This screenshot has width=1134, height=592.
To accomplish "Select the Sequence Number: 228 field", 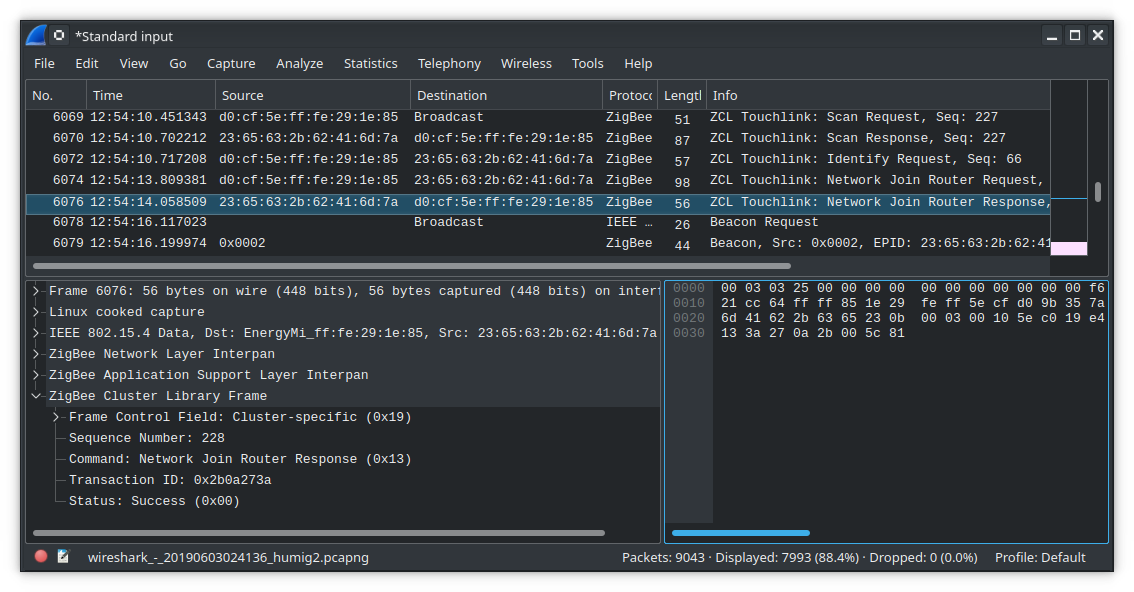I will point(147,438).
